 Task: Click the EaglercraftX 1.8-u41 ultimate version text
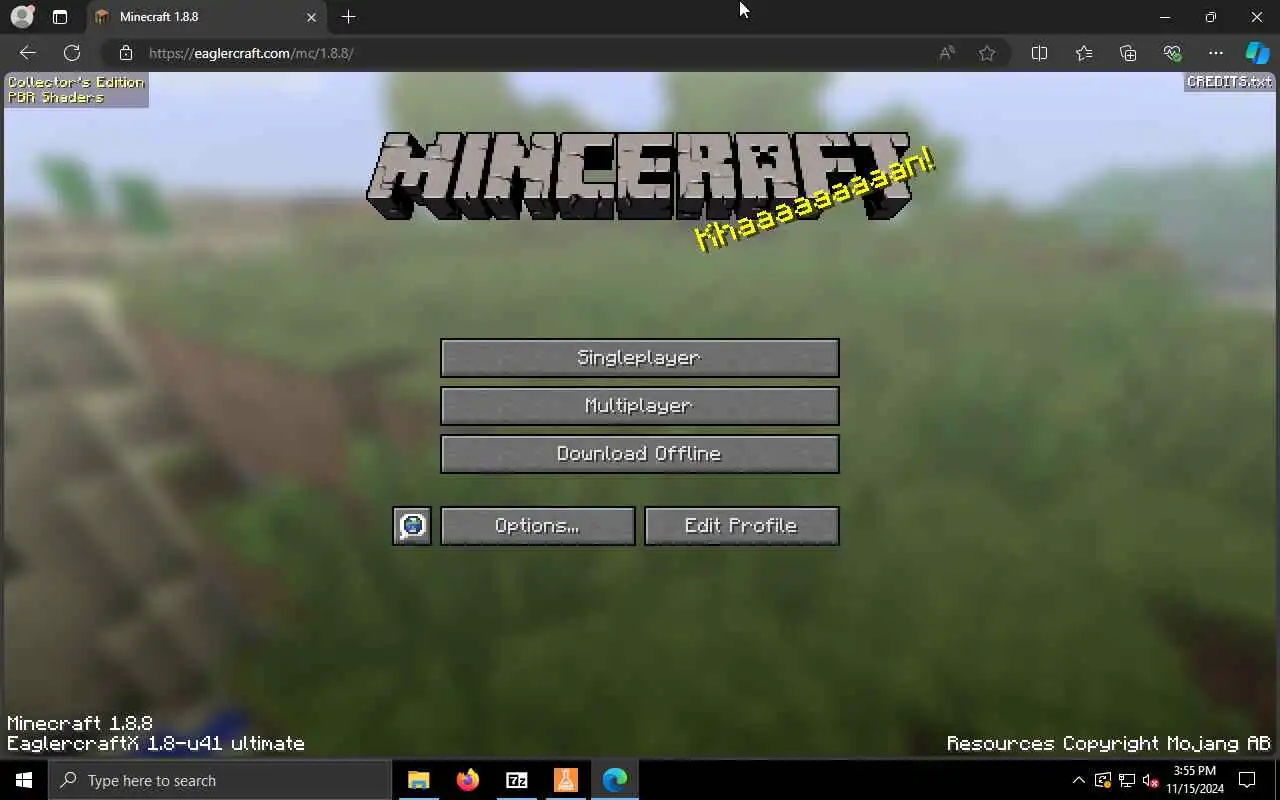[156, 744]
